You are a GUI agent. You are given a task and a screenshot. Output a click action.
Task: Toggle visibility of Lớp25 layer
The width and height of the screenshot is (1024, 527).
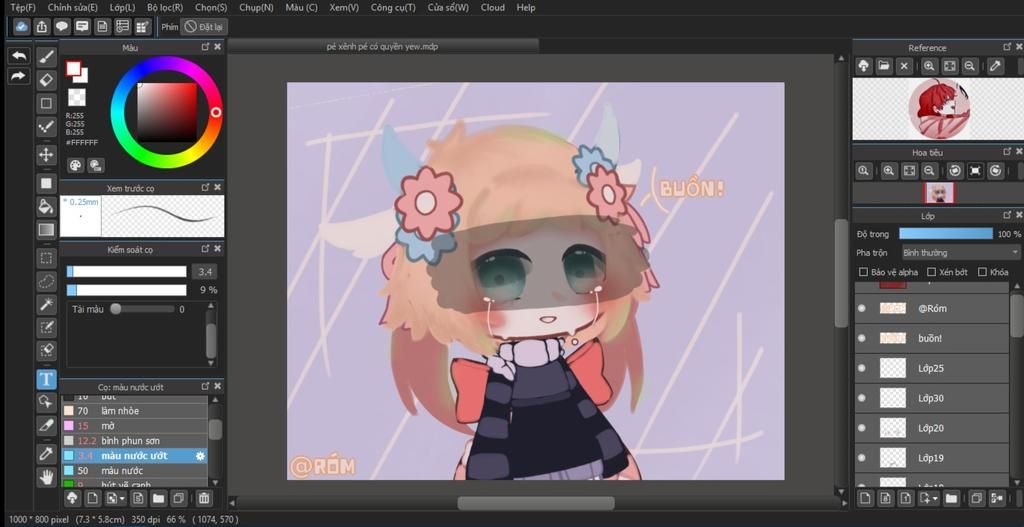point(861,368)
